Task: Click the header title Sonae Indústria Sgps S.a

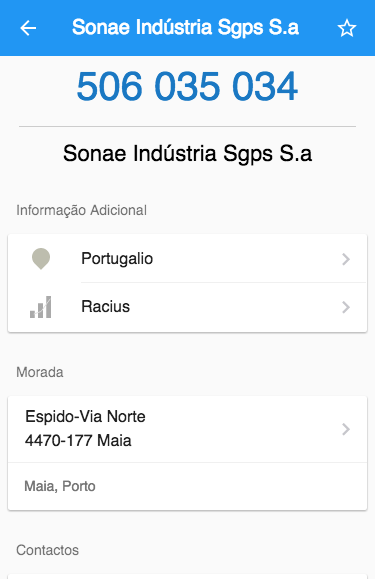Action: pos(185,27)
